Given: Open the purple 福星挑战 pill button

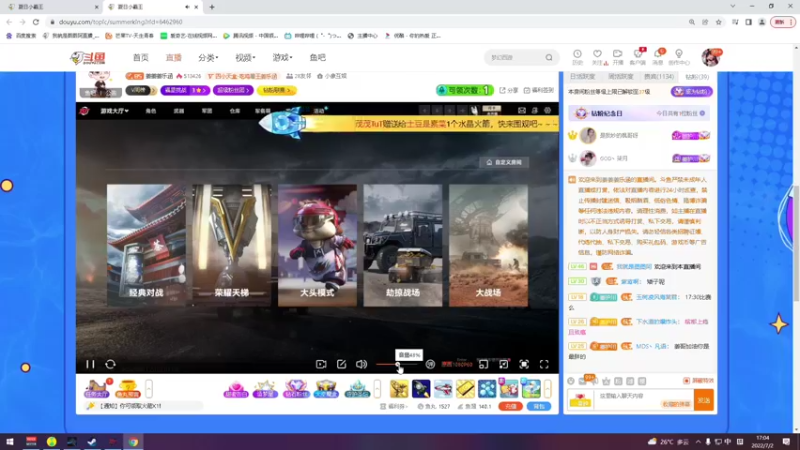Looking at the screenshot, I should (185, 90).
